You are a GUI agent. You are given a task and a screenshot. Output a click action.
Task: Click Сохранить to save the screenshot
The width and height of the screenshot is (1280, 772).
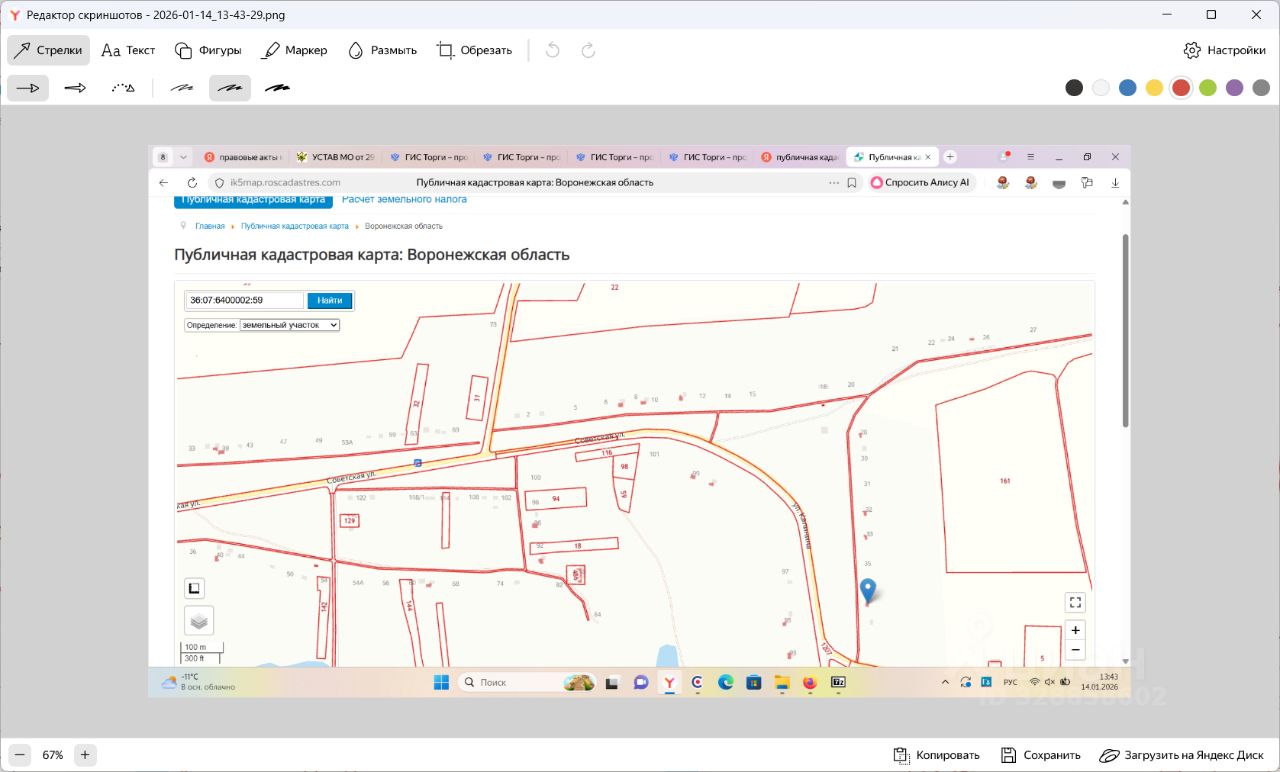pos(1041,755)
